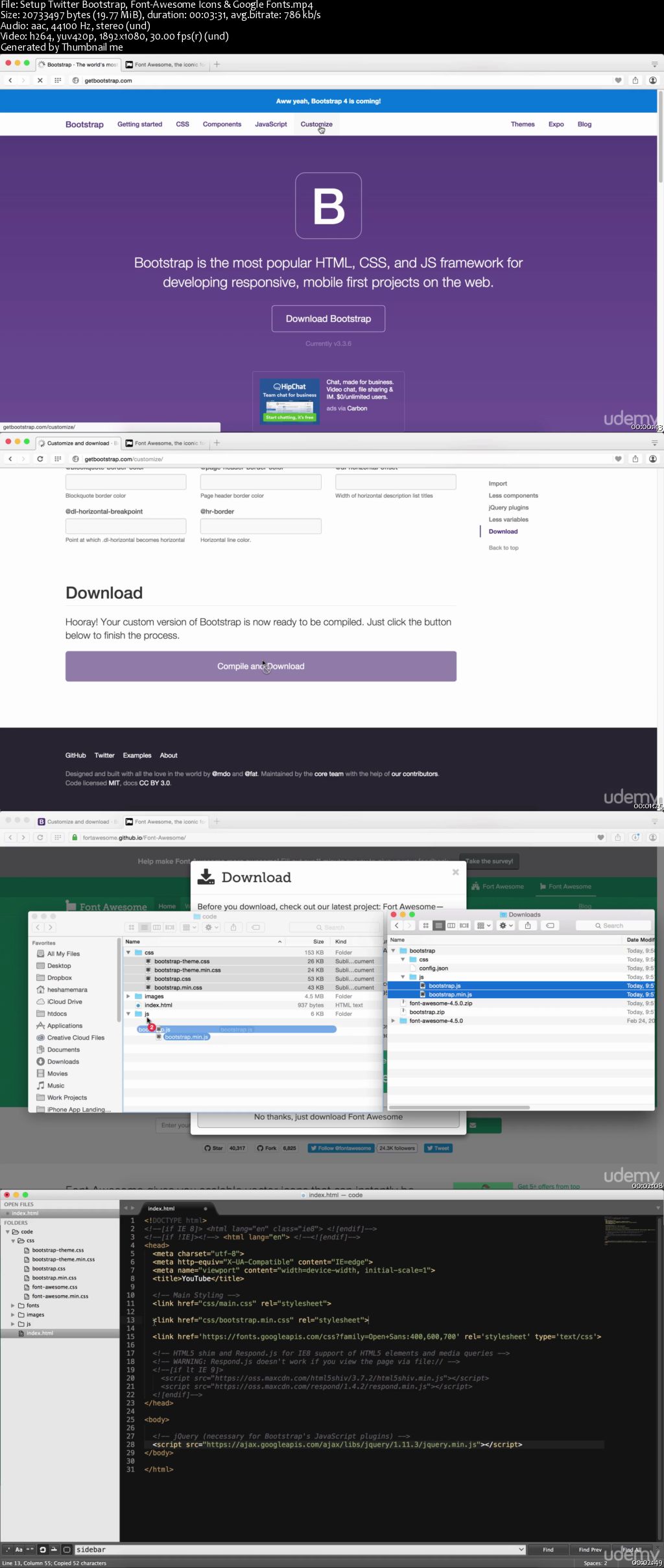Open Creative Cloud Files in Finder sidebar
This screenshot has height=1568, width=664.
point(75,1038)
